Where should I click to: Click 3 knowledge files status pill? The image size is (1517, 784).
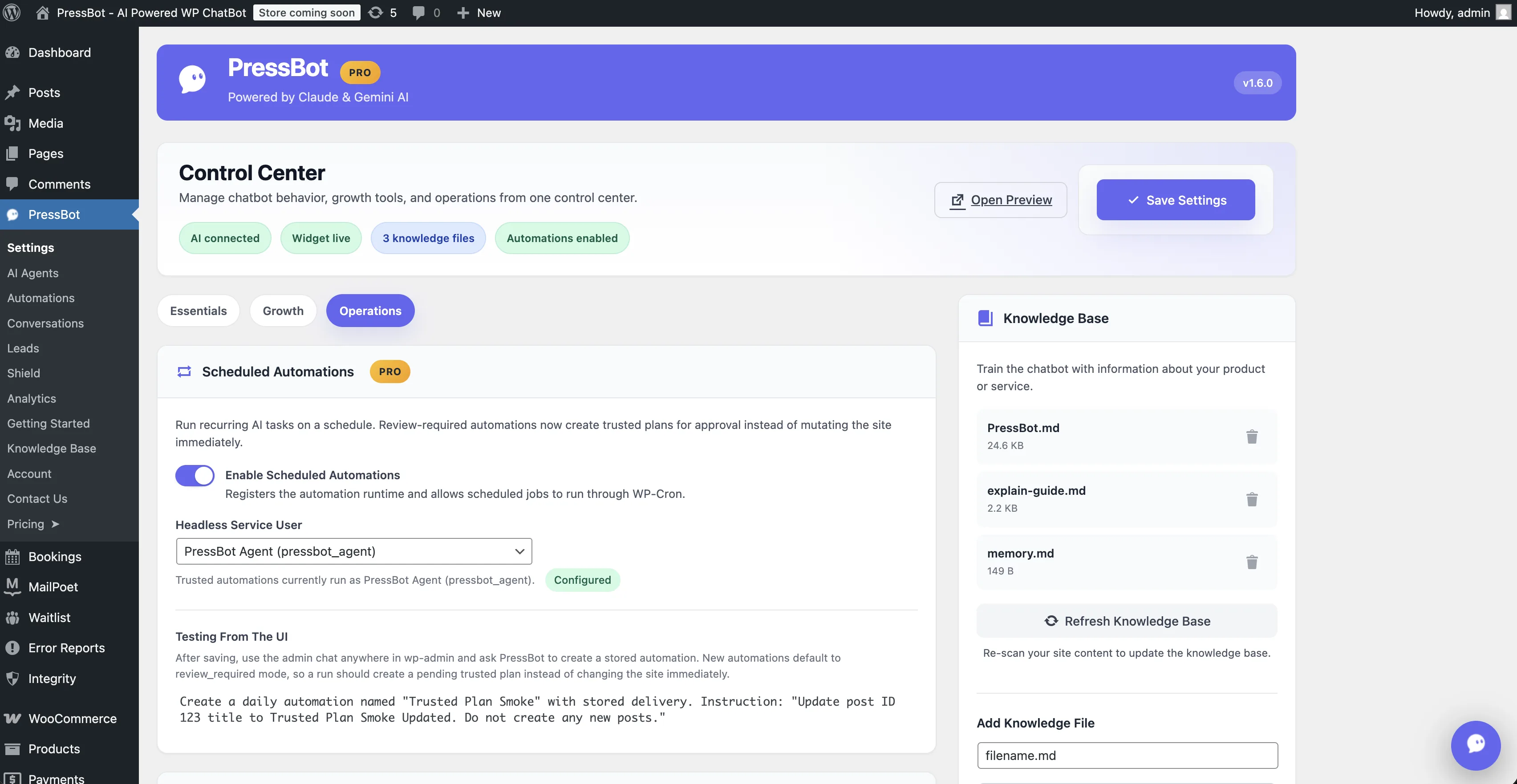428,238
